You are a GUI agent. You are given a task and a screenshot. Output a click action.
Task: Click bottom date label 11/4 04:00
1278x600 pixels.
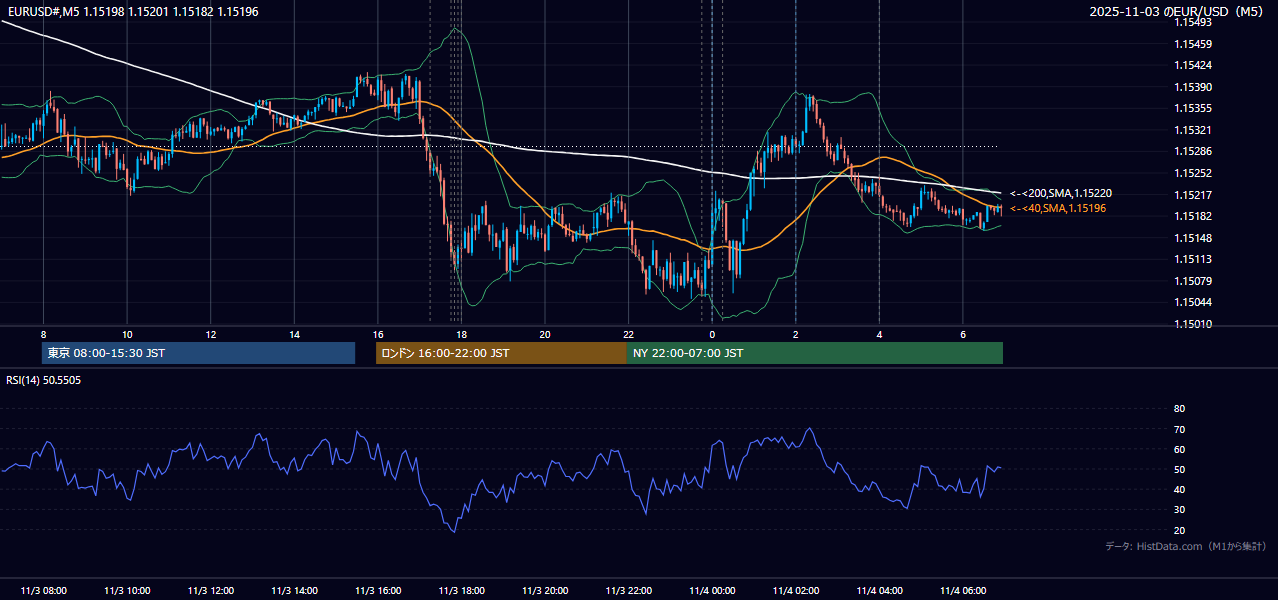[879, 591]
